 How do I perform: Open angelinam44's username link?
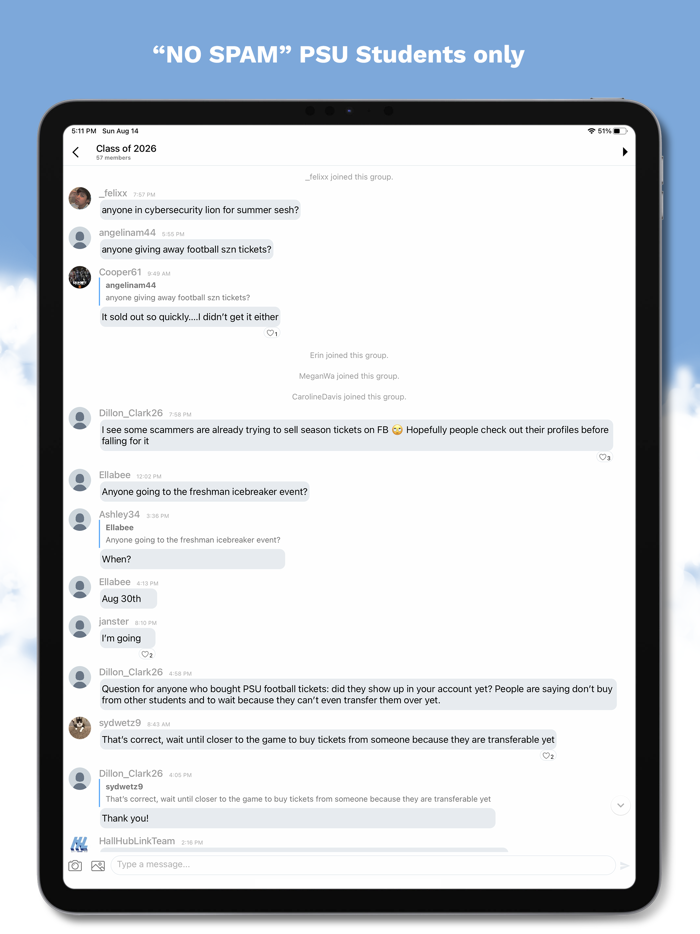[x=127, y=232]
